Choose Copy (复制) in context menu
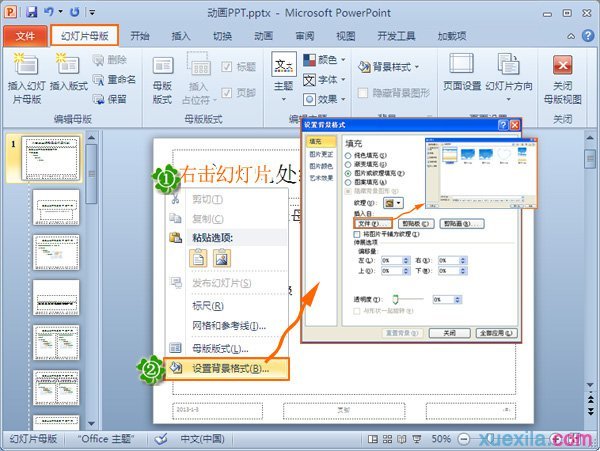 [x=207, y=218]
